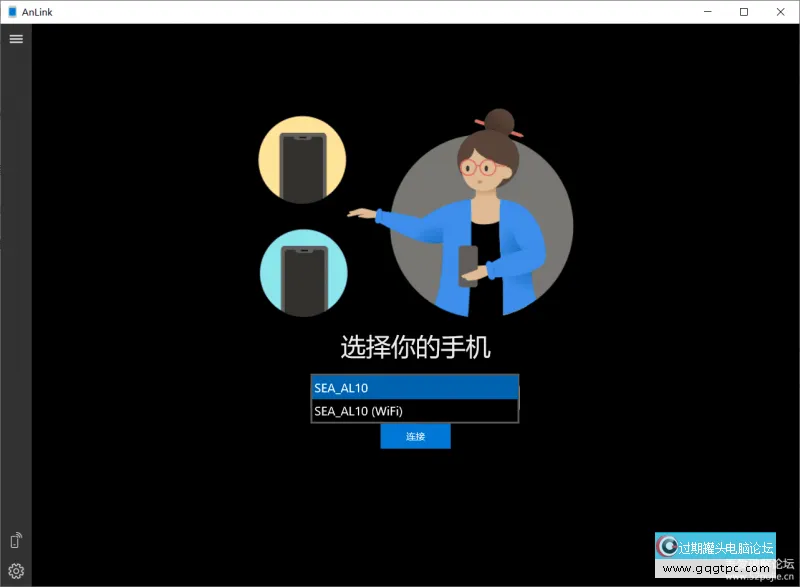This screenshot has width=800, height=587.
Task: Click the woman's face in the illustration
Action: [x=482, y=166]
